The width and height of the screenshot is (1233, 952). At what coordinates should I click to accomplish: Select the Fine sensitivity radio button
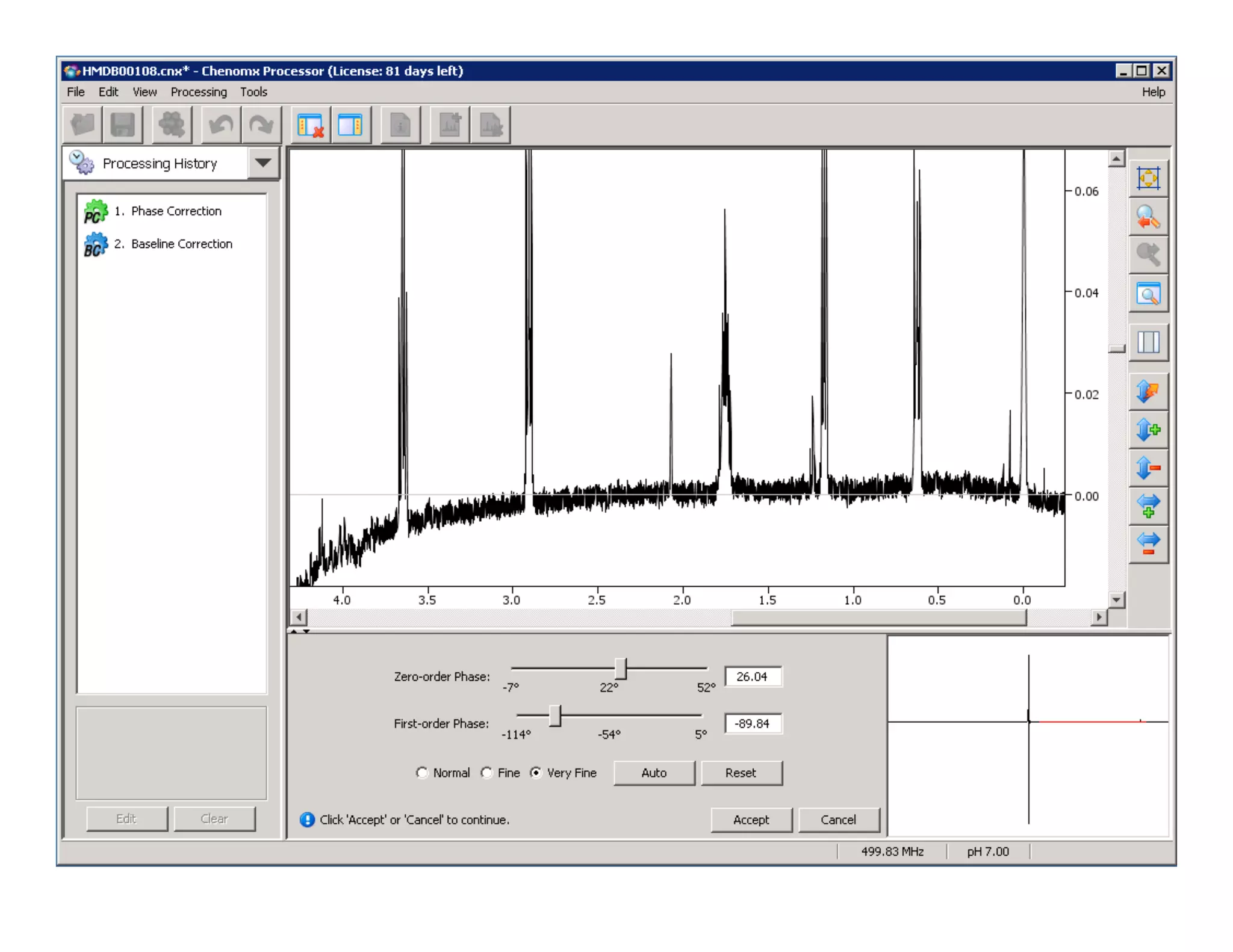[x=486, y=773]
